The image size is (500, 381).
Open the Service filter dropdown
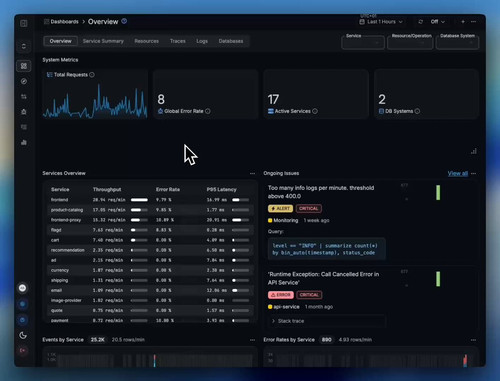(363, 43)
